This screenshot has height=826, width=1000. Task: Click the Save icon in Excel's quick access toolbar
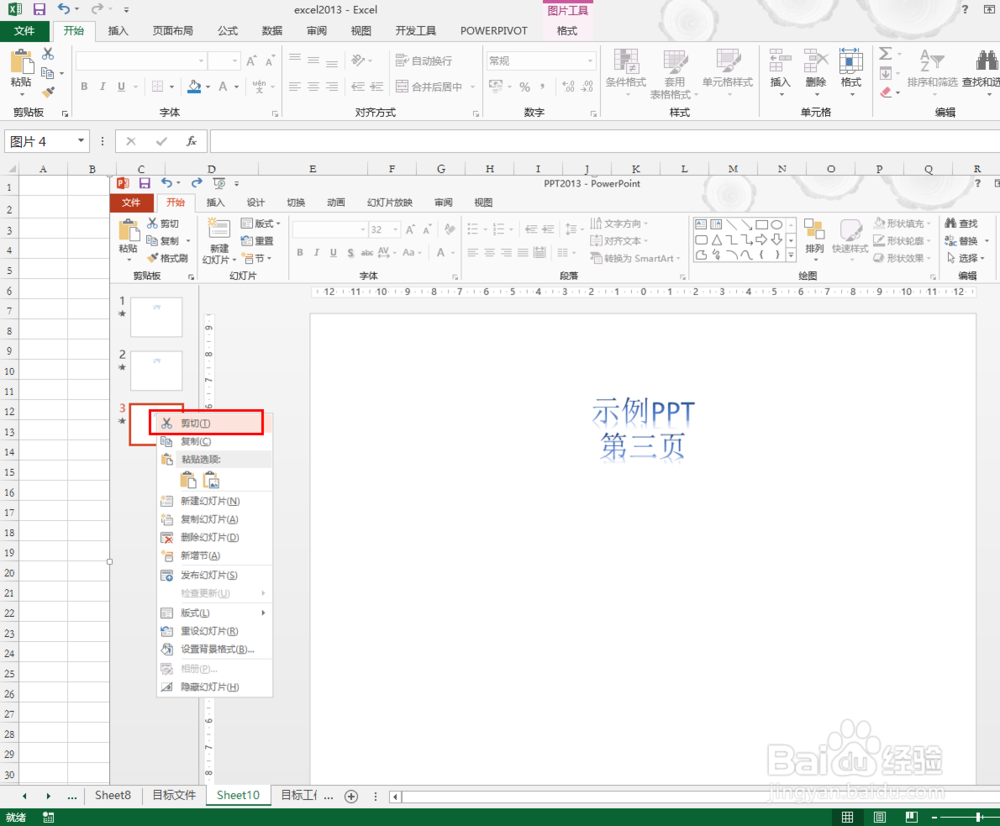coord(40,10)
